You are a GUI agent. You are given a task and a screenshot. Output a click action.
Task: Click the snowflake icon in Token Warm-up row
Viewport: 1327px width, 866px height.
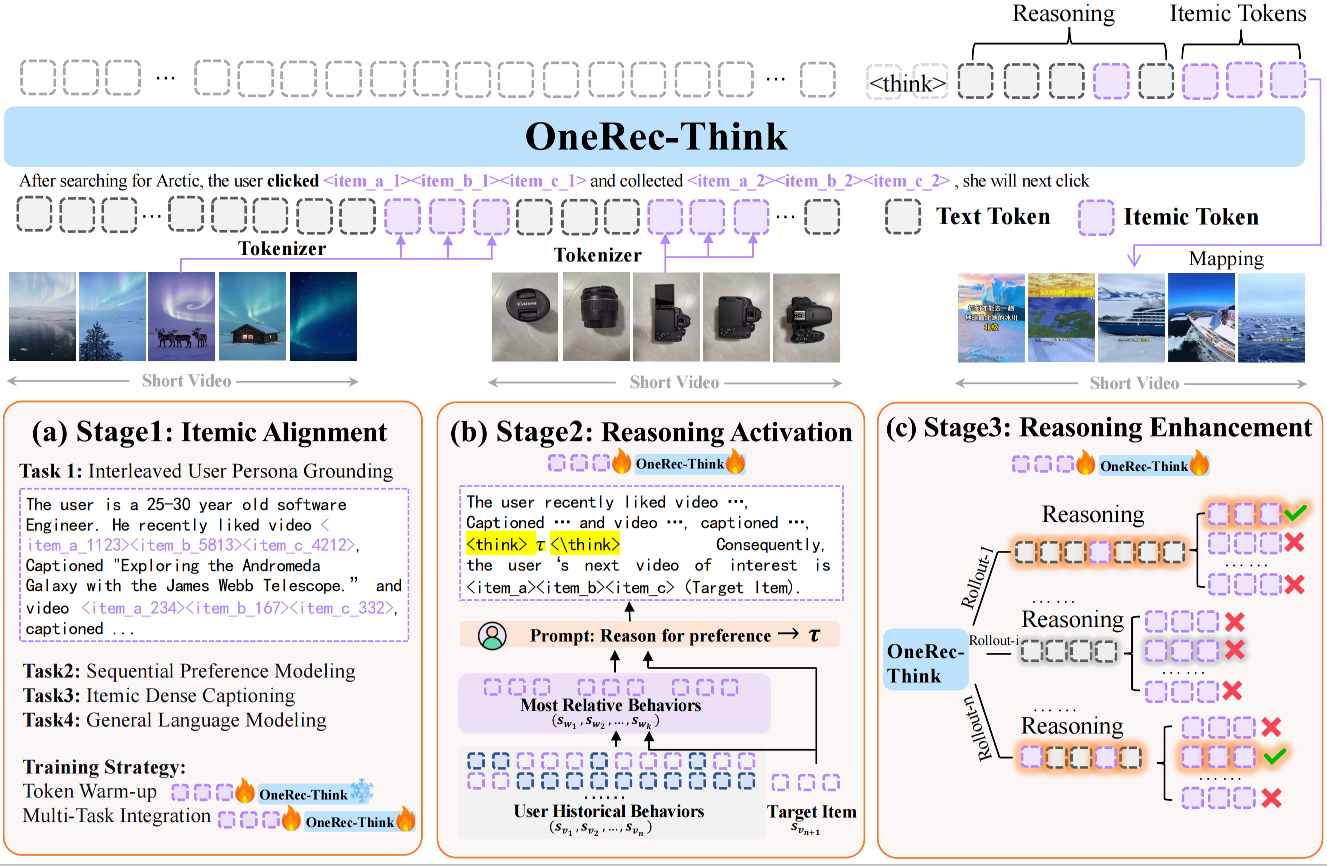click(363, 794)
